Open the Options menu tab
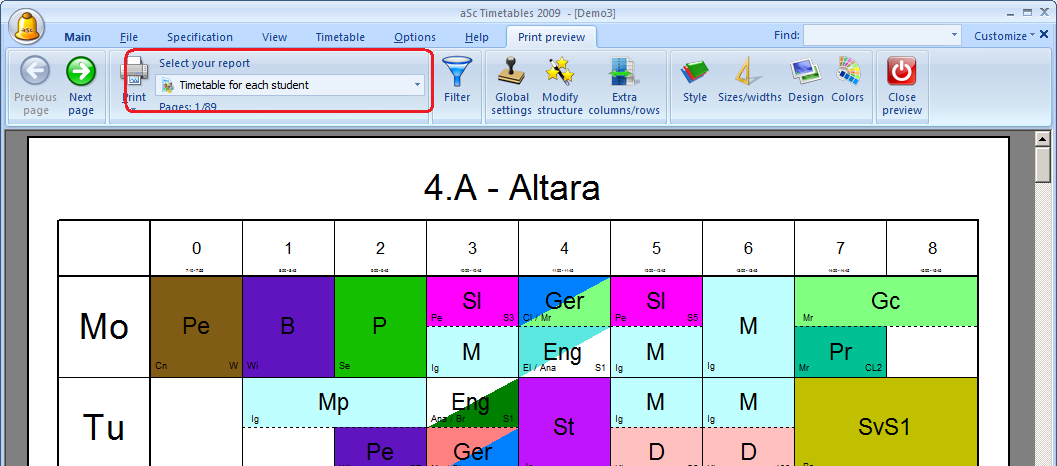1057x466 pixels. click(x=415, y=37)
